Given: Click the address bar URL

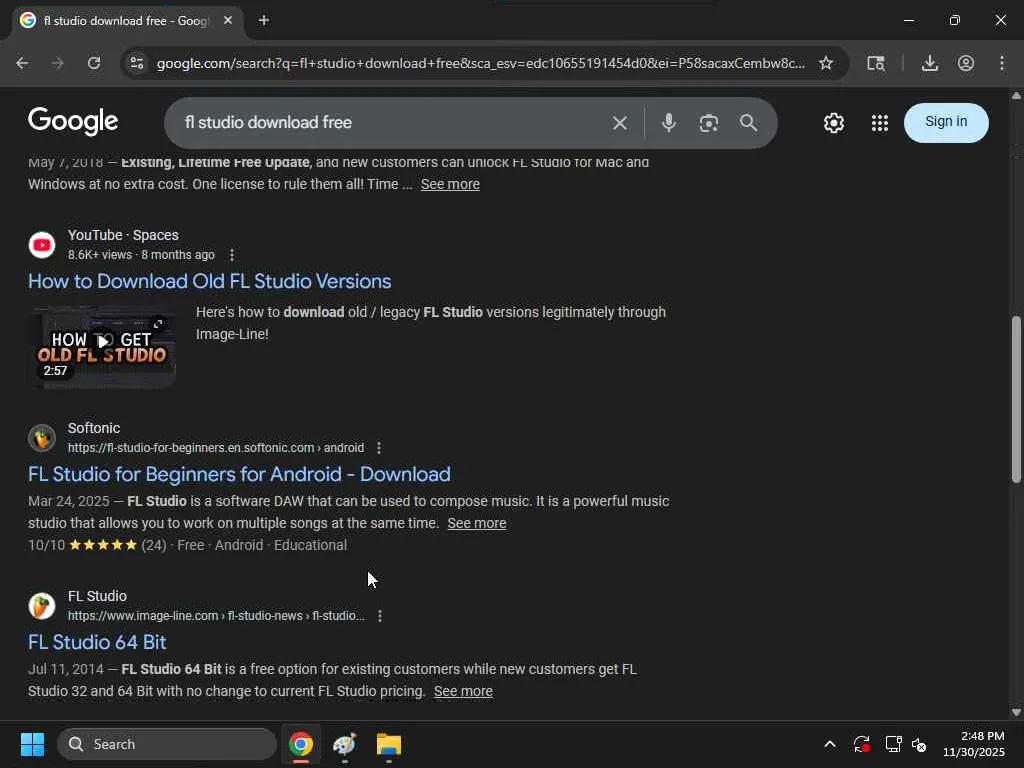Looking at the screenshot, I should click(x=481, y=63).
